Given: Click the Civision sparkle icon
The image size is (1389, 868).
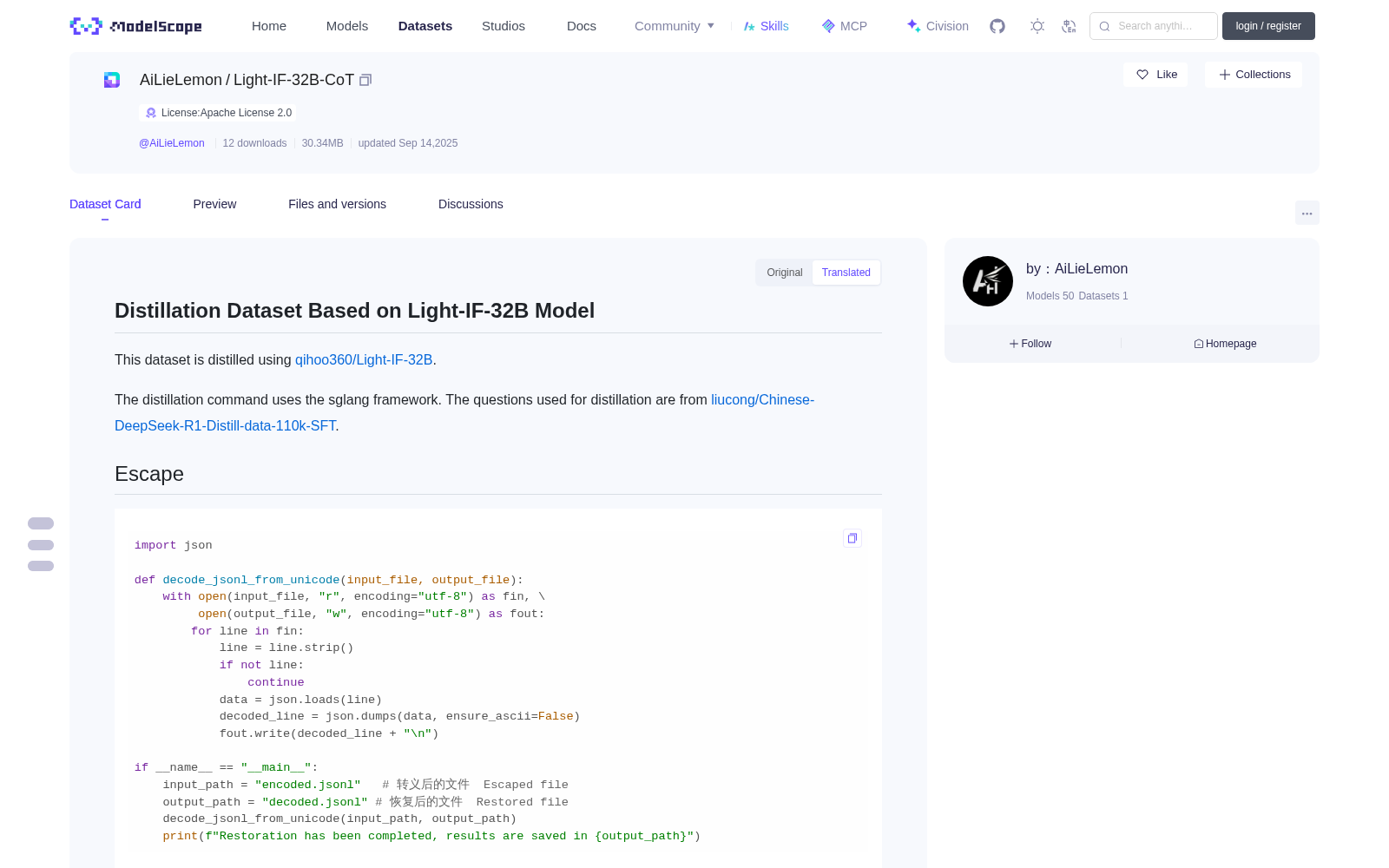Looking at the screenshot, I should click(x=913, y=26).
